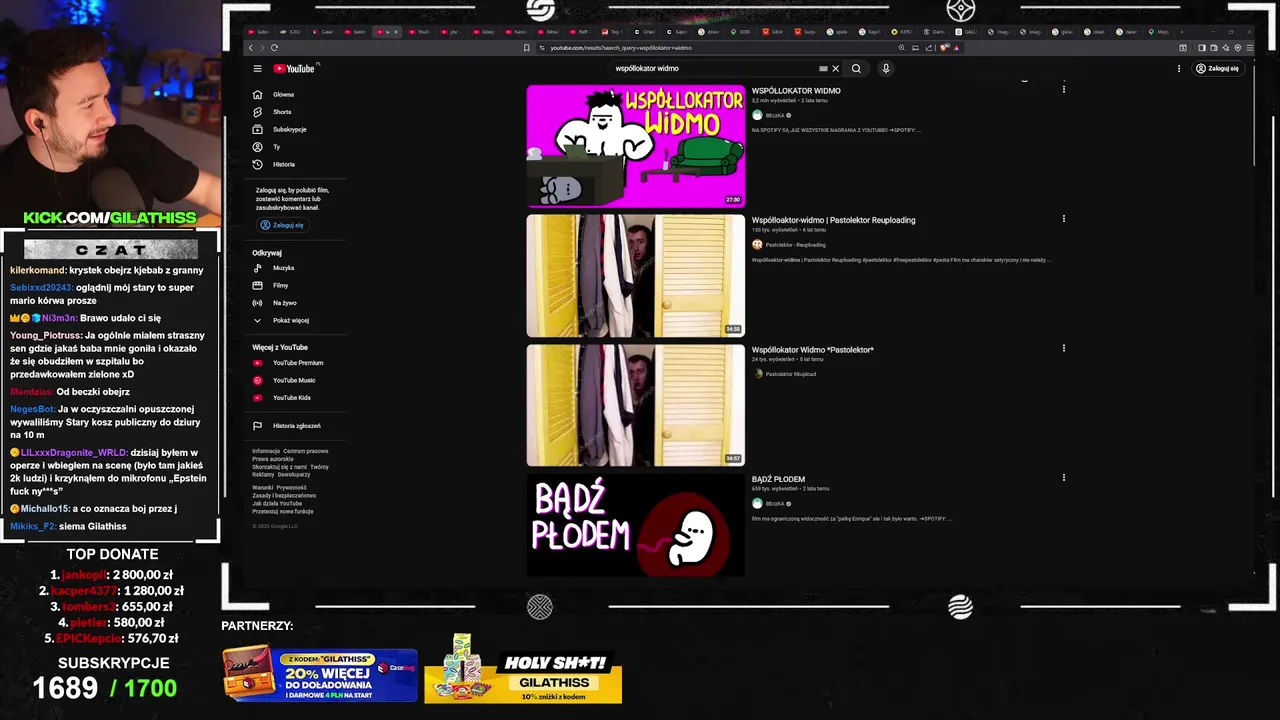Click Zasady i bezpieczeństwo footer link
This screenshot has height=720, width=1280.
284,495
